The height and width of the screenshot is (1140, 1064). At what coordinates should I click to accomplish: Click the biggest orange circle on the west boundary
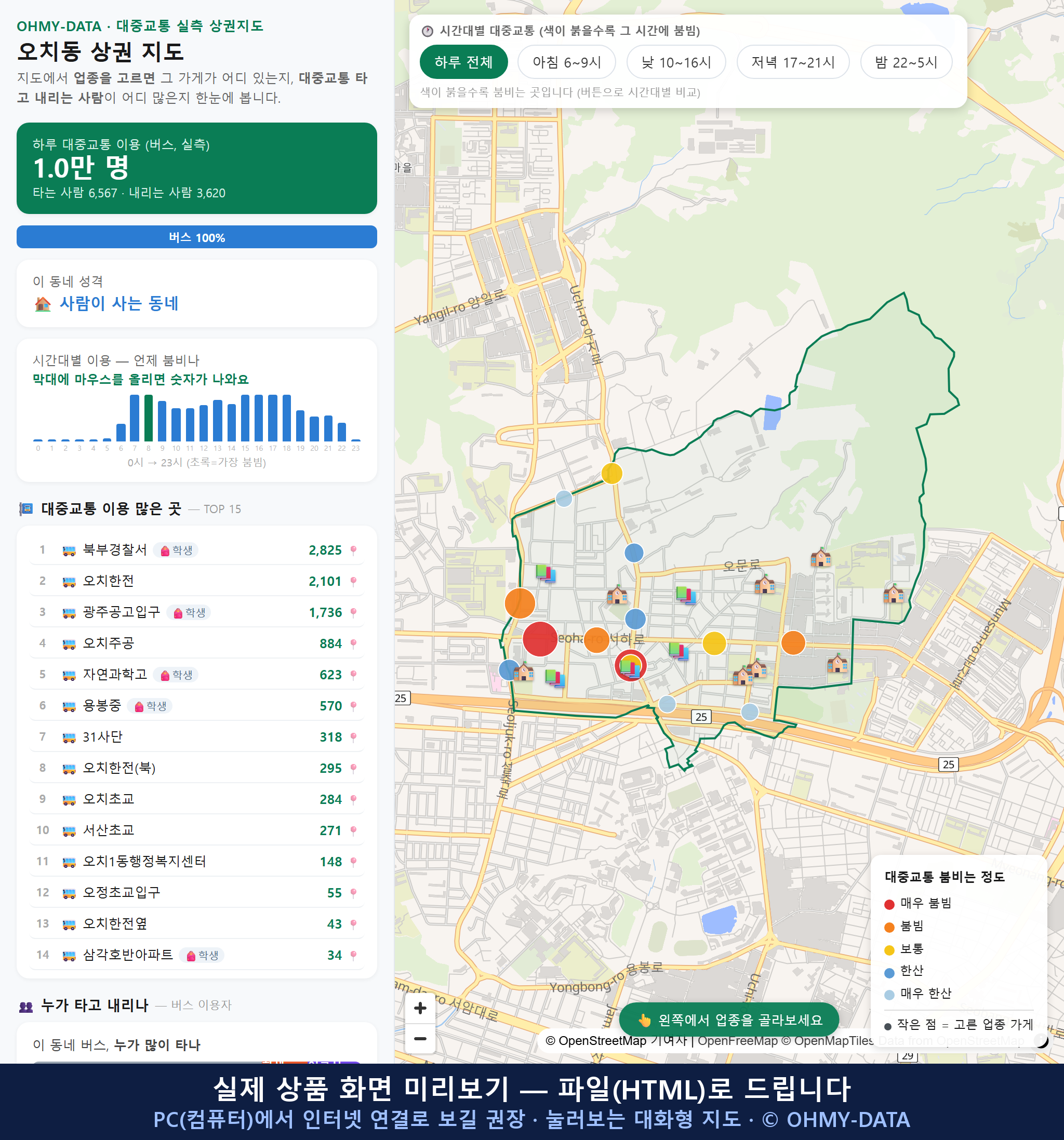(520, 603)
